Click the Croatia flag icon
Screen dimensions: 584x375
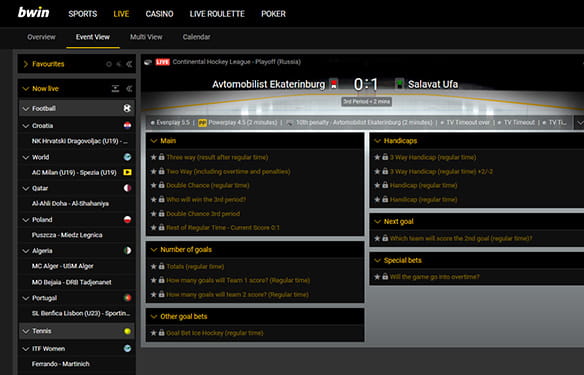tap(127, 125)
